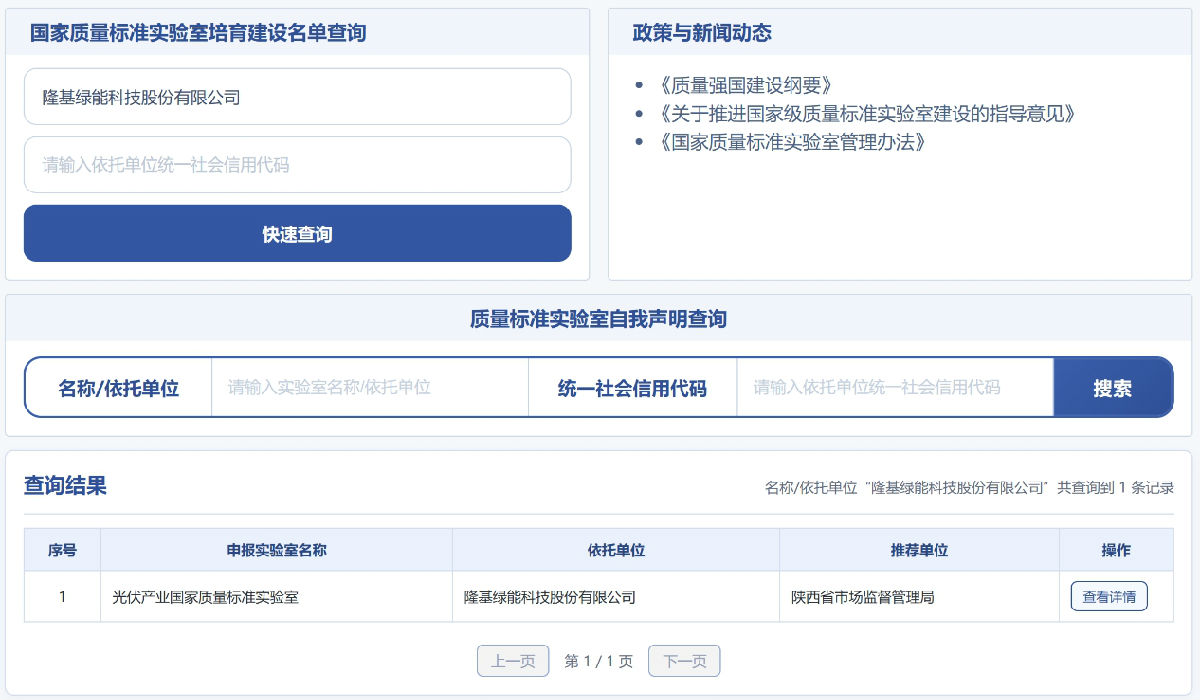Click the 名称/依托单位 field label
This screenshot has height=700, width=1200.
click(117, 387)
